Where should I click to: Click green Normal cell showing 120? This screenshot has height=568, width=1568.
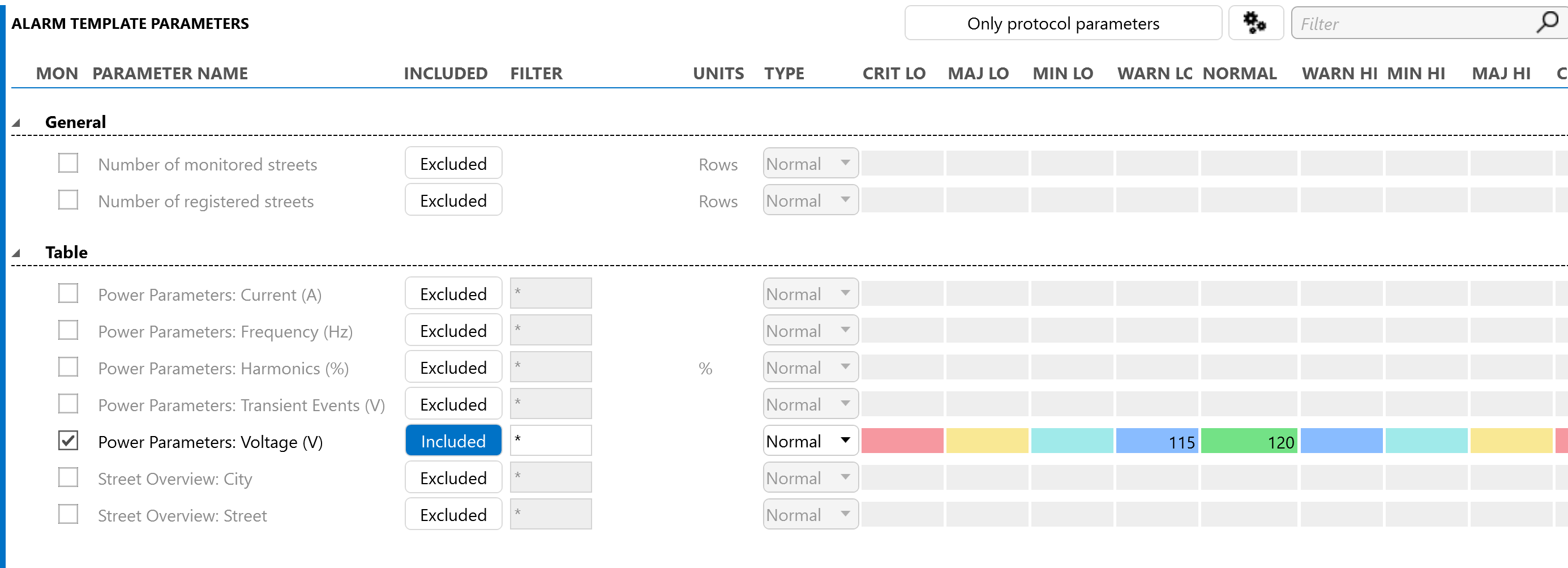[x=1249, y=441]
